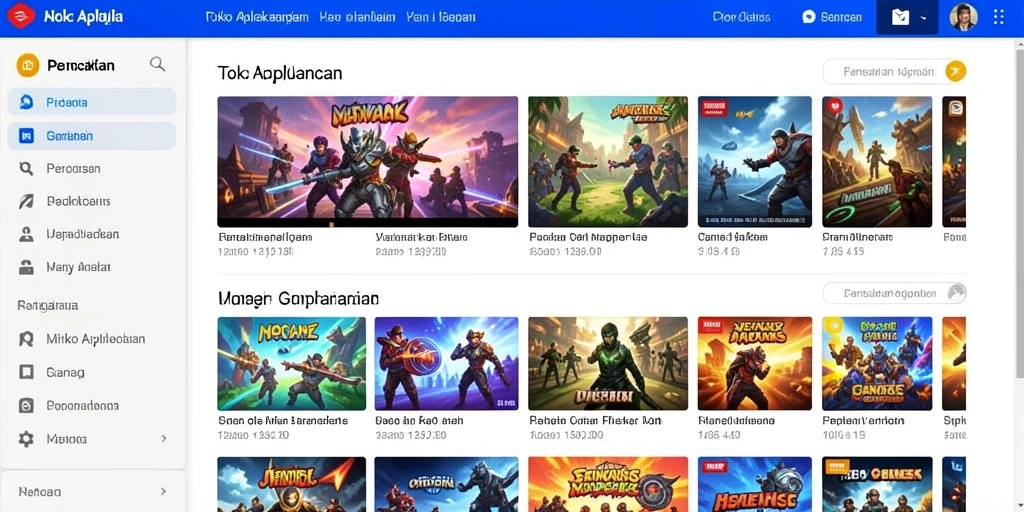
Task: Open the Kao olanlaim top menu
Action: click(x=357, y=17)
